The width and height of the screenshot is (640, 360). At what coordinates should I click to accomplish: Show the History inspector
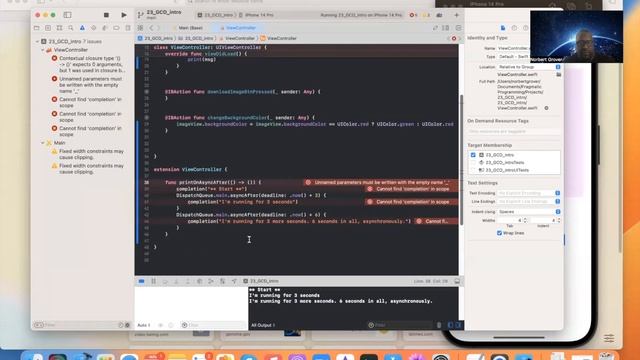(x=514, y=28)
